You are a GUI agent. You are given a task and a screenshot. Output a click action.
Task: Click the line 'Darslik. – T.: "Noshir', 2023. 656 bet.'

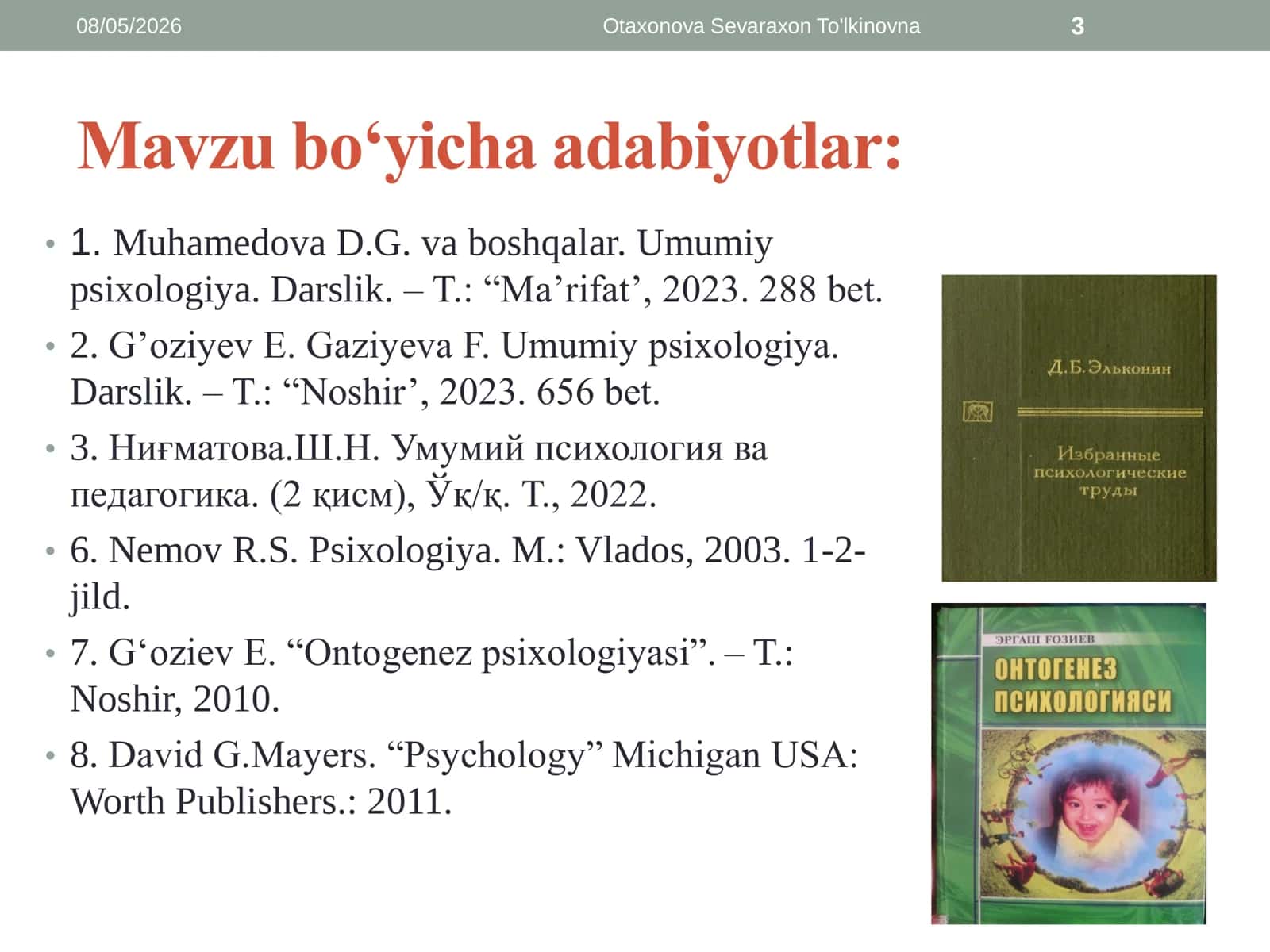click(x=365, y=392)
